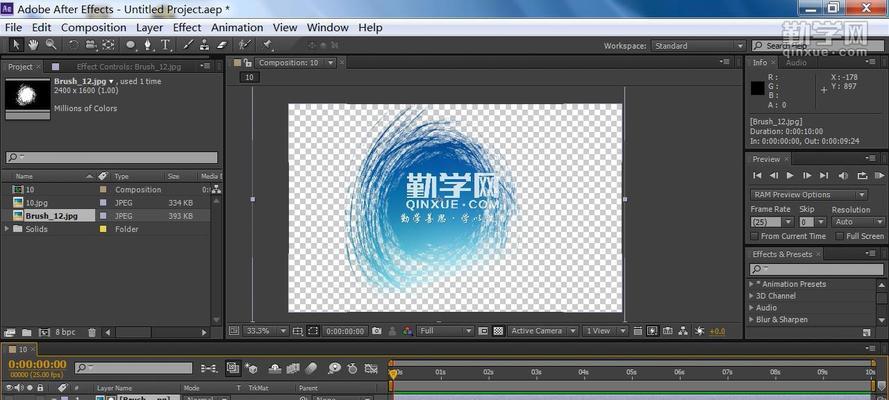The image size is (889, 400).
Task: Open the Layer menu
Action: coord(150,27)
